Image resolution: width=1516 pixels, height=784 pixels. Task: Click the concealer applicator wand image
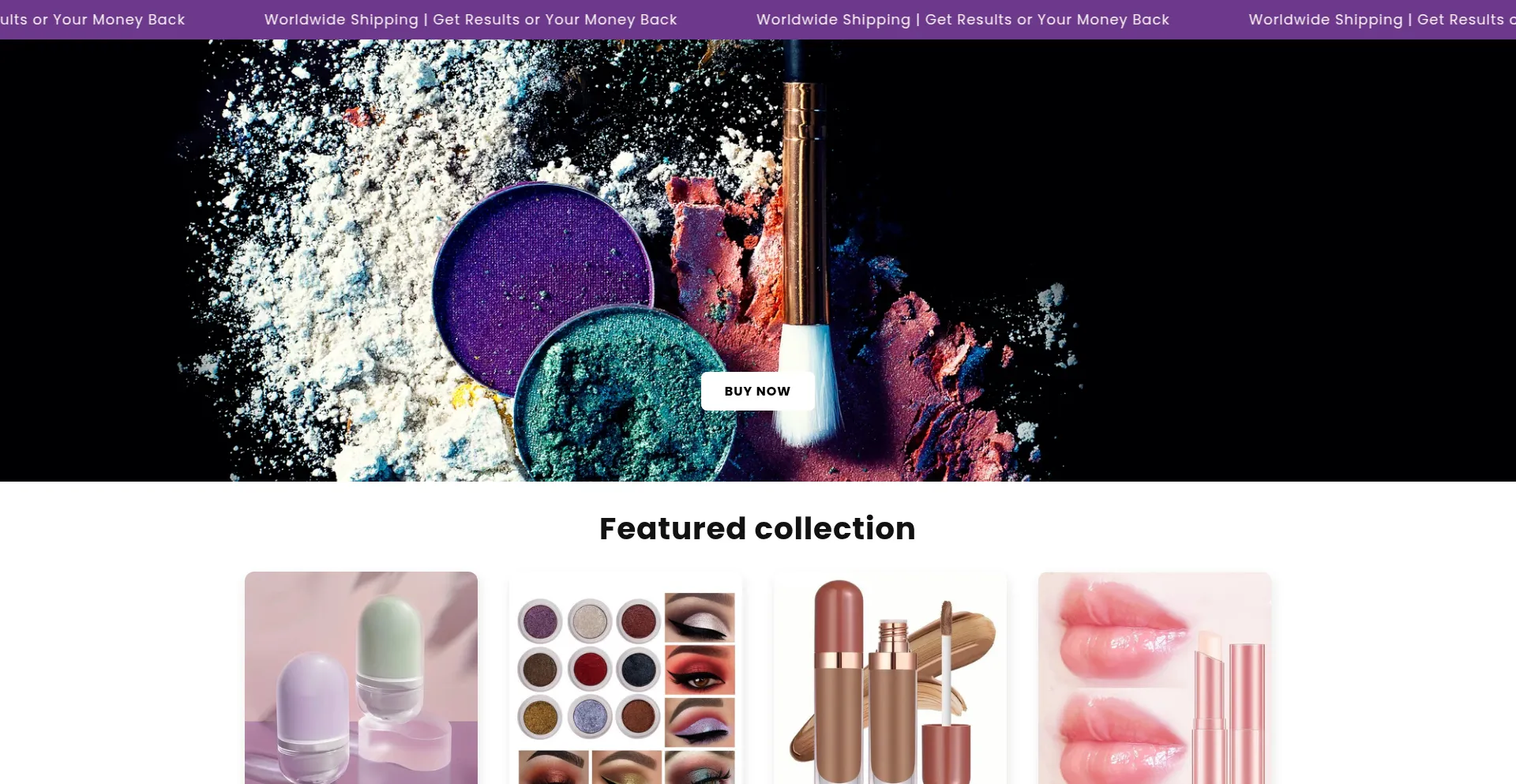(947, 679)
